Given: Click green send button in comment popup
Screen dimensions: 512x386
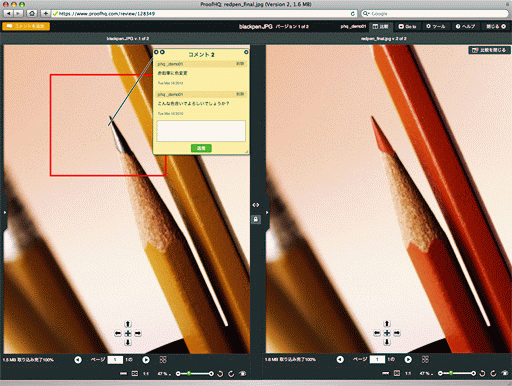Looking at the screenshot, I should pos(201,148).
